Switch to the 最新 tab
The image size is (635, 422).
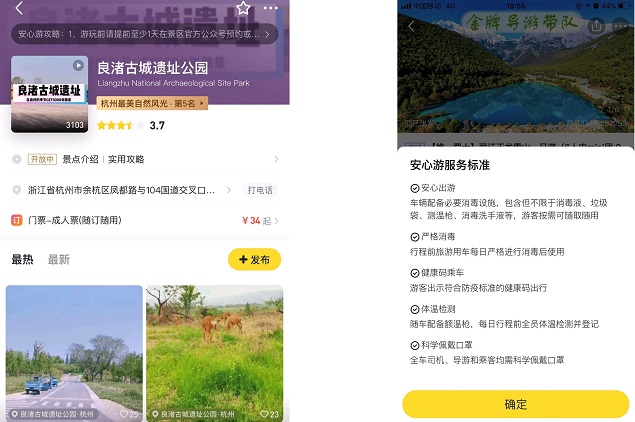click(x=59, y=259)
